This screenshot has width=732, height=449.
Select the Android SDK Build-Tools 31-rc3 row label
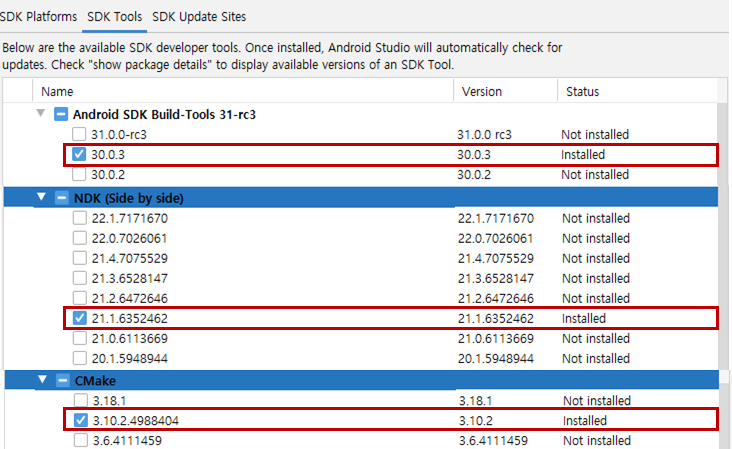164,114
